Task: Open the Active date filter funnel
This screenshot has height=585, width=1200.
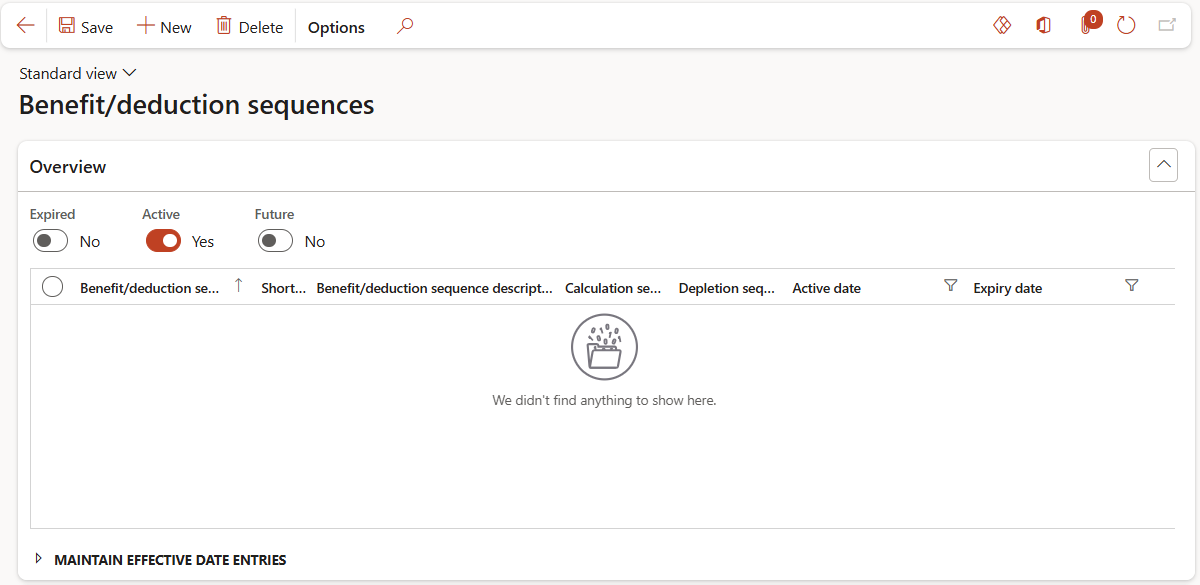Action: (951, 286)
